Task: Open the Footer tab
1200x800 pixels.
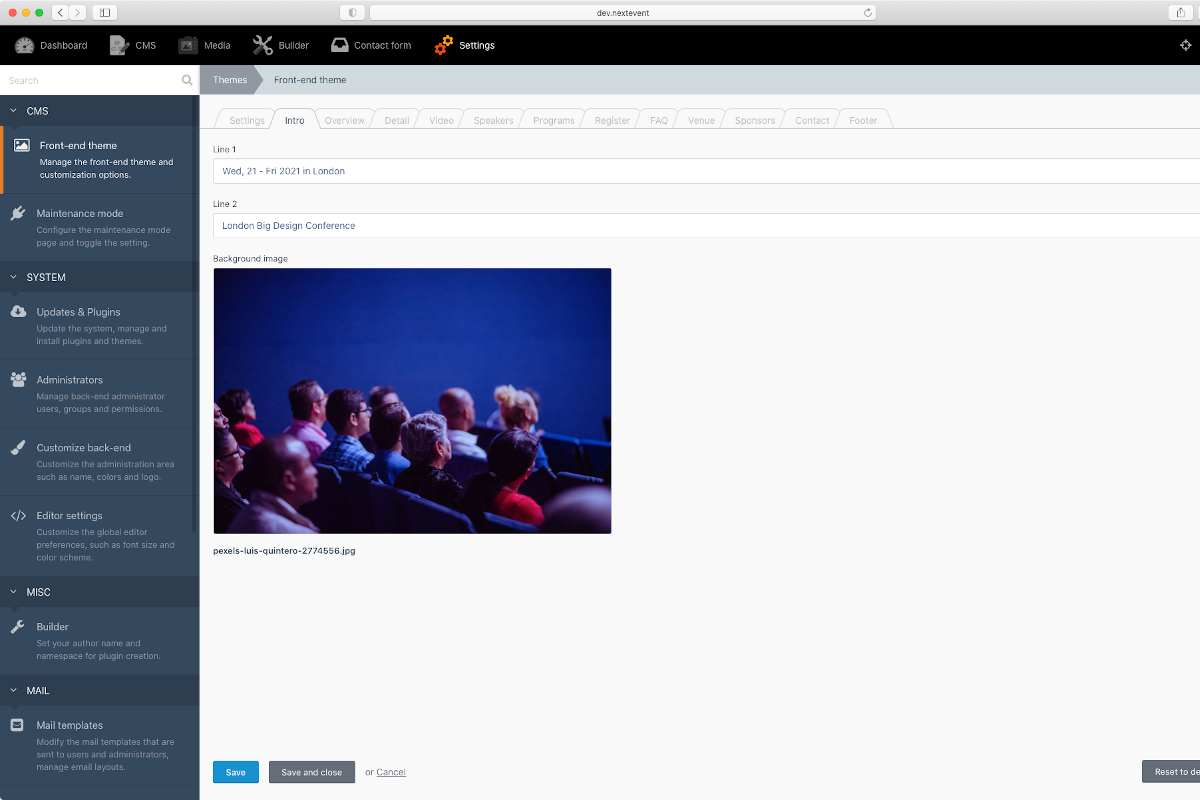Action: [x=863, y=120]
